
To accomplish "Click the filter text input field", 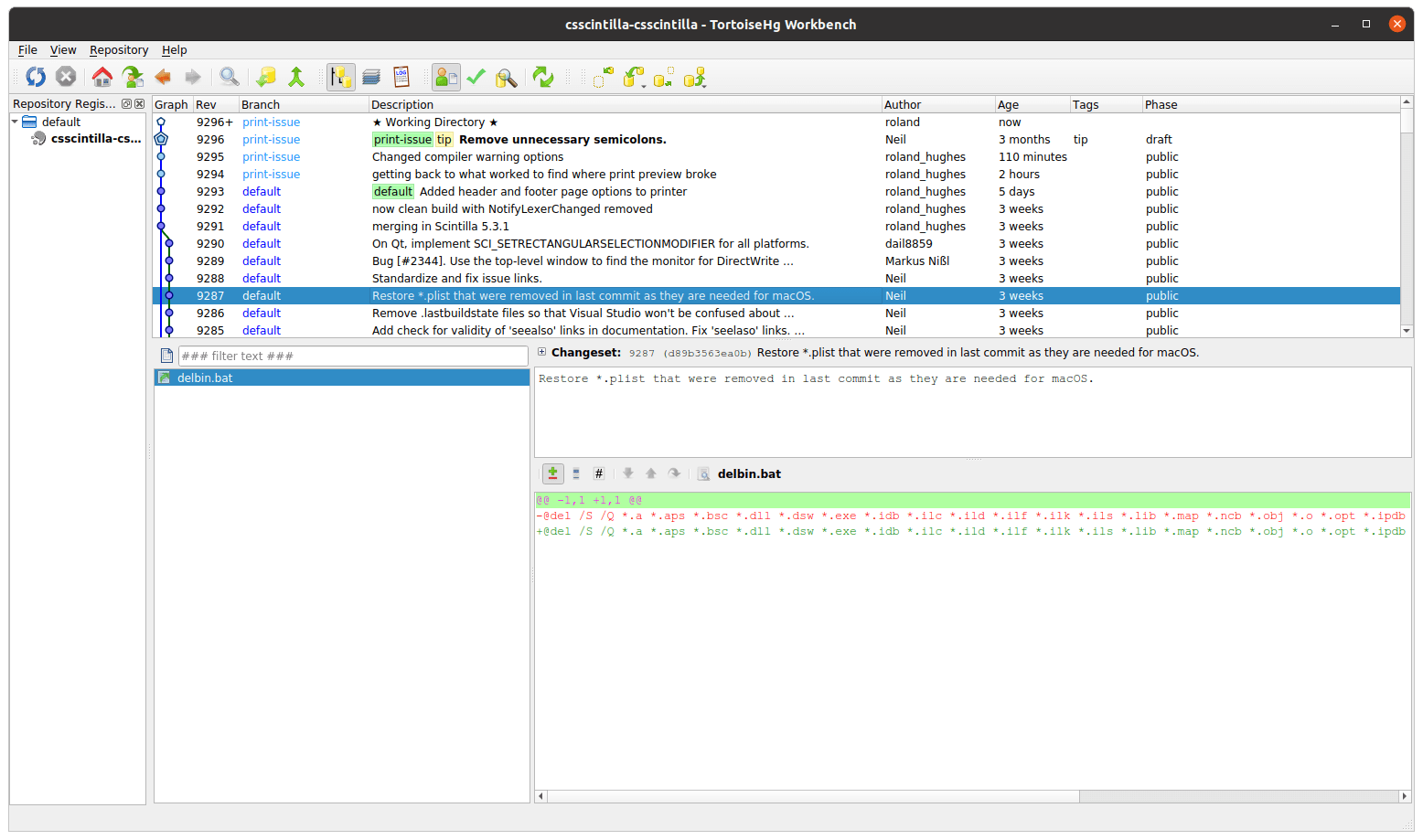I will tap(353, 356).
